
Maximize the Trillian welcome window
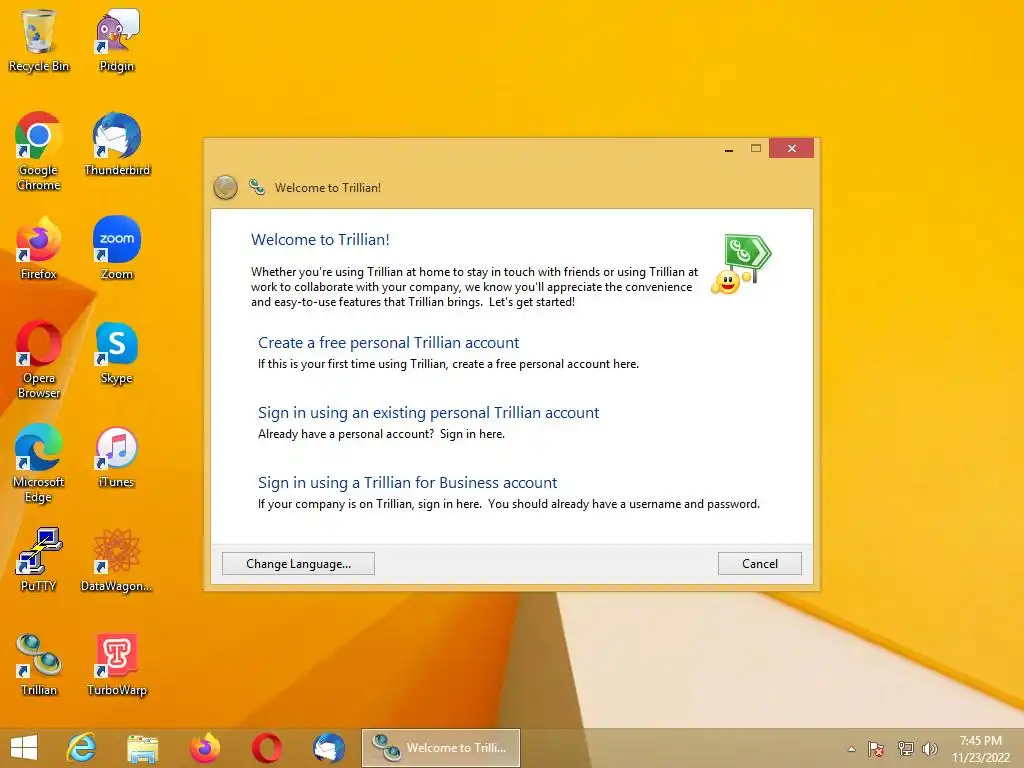(756, 149)
